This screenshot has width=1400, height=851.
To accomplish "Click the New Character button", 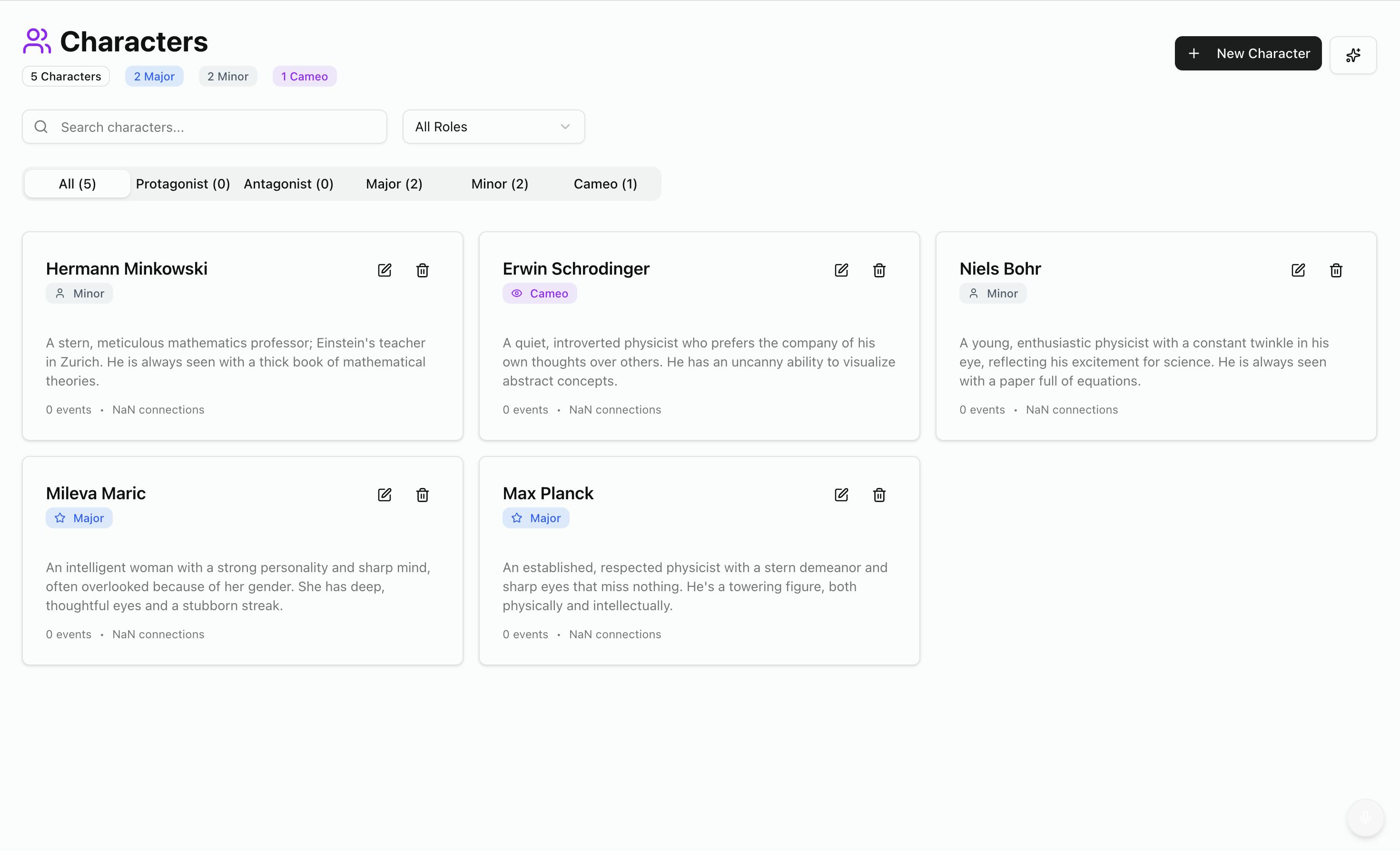I will [1248, 53].
